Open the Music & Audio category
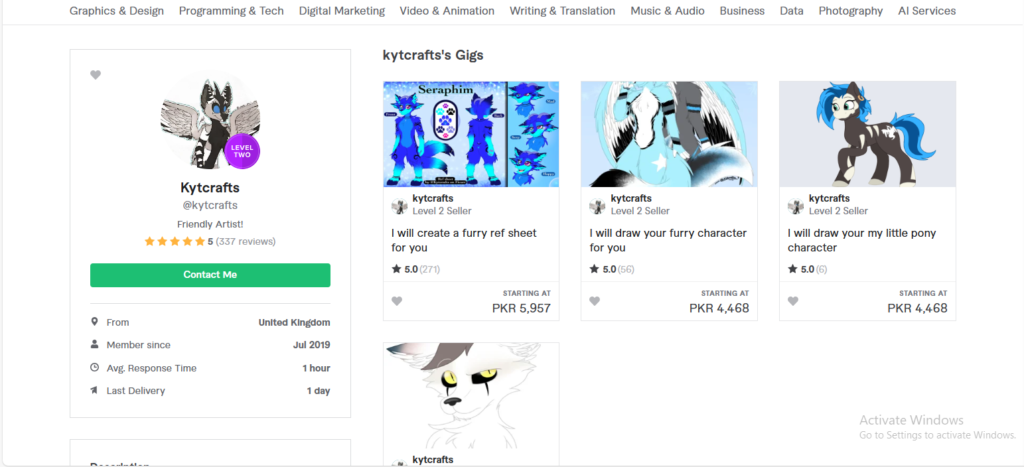The image size is (1024, 467). pyautogui.click(x=667, y=11)
